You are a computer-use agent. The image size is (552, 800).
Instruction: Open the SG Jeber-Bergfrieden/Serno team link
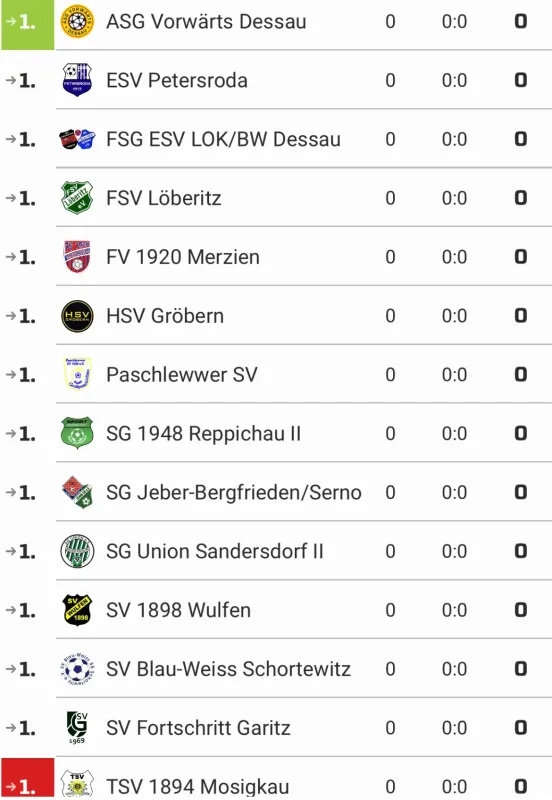coord(234,492)
